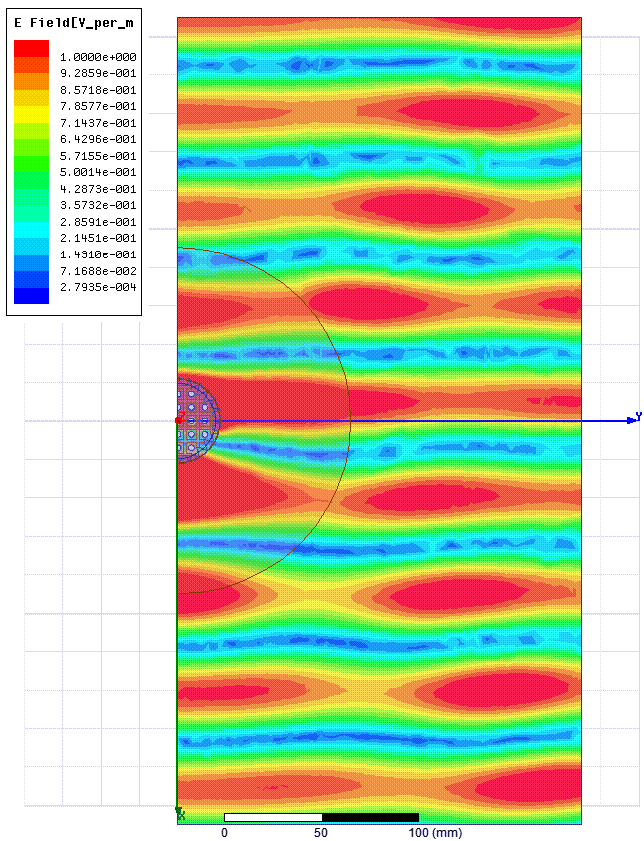Select the small gridded sphere object at origin
The image size is (644, 841).
pos(198,420)
